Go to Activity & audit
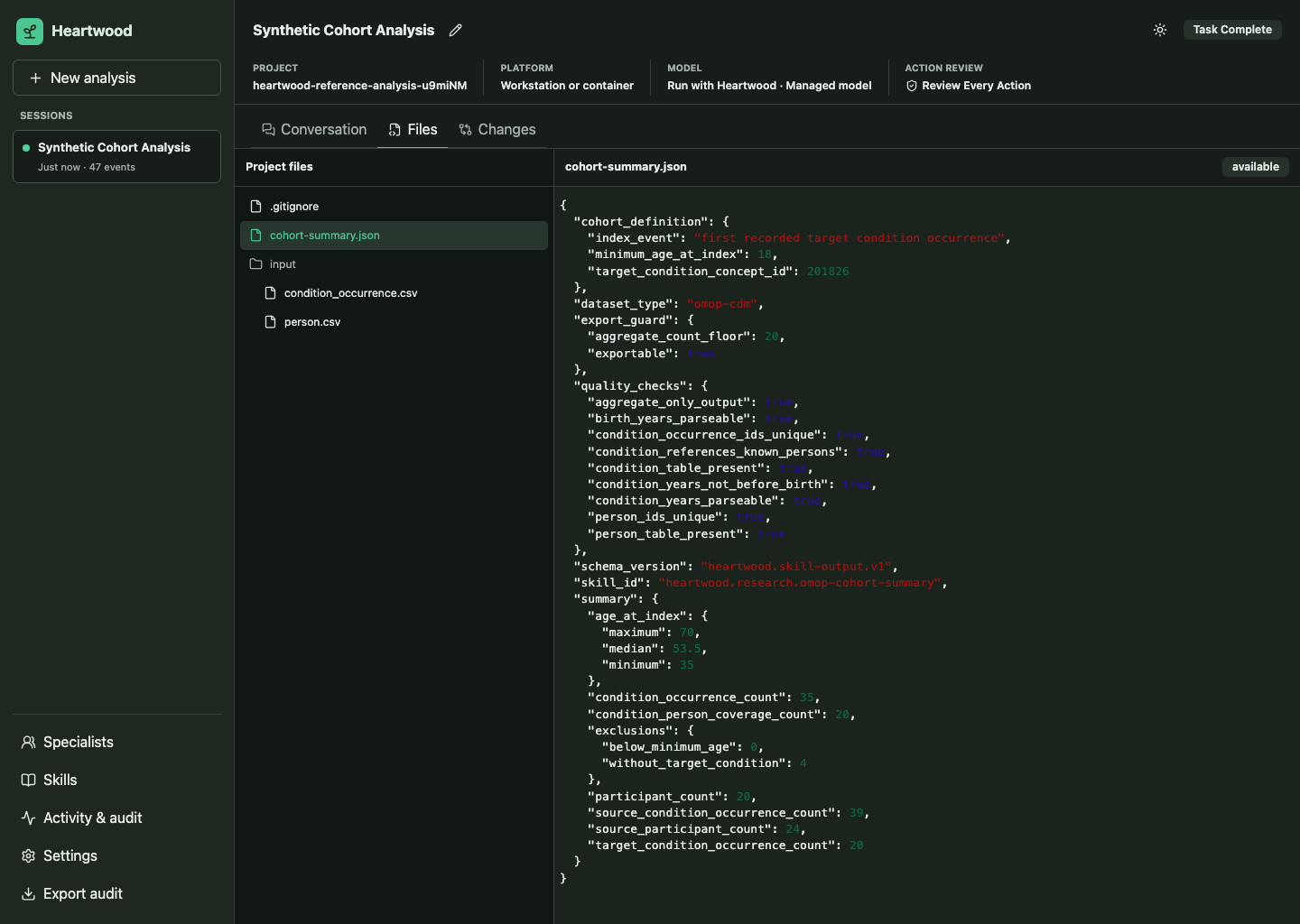This screenshot has width=1300, height=924. pyautogui.click(x=116, y=818)
